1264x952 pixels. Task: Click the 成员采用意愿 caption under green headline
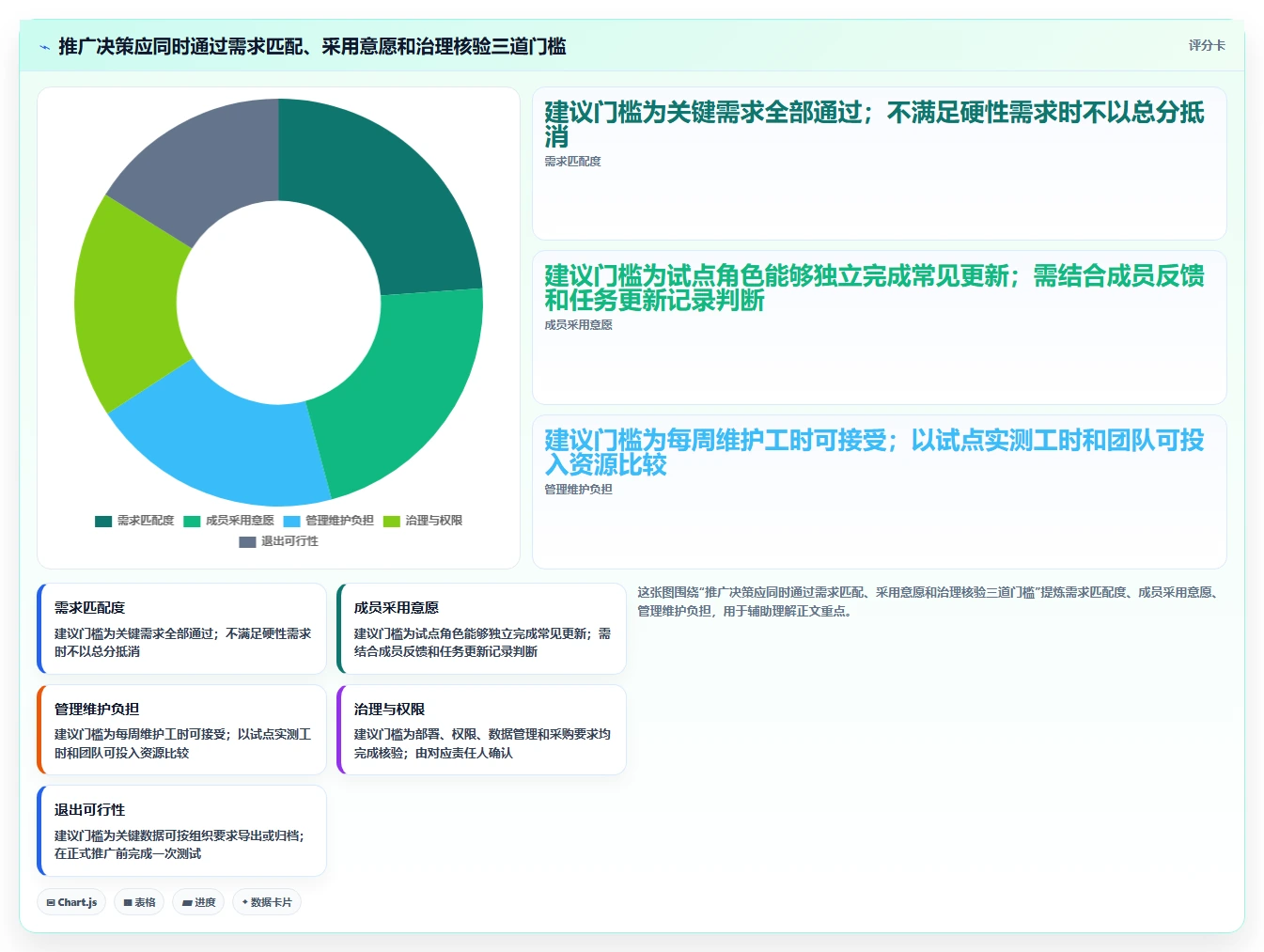(578, 325)
